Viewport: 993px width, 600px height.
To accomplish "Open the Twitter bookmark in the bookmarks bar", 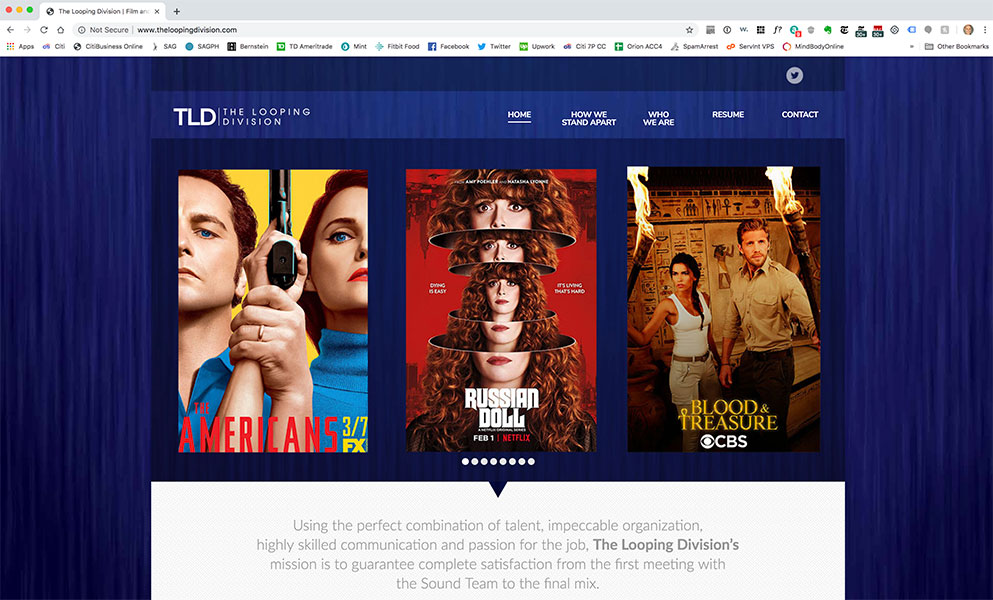I will coord(494,46).
